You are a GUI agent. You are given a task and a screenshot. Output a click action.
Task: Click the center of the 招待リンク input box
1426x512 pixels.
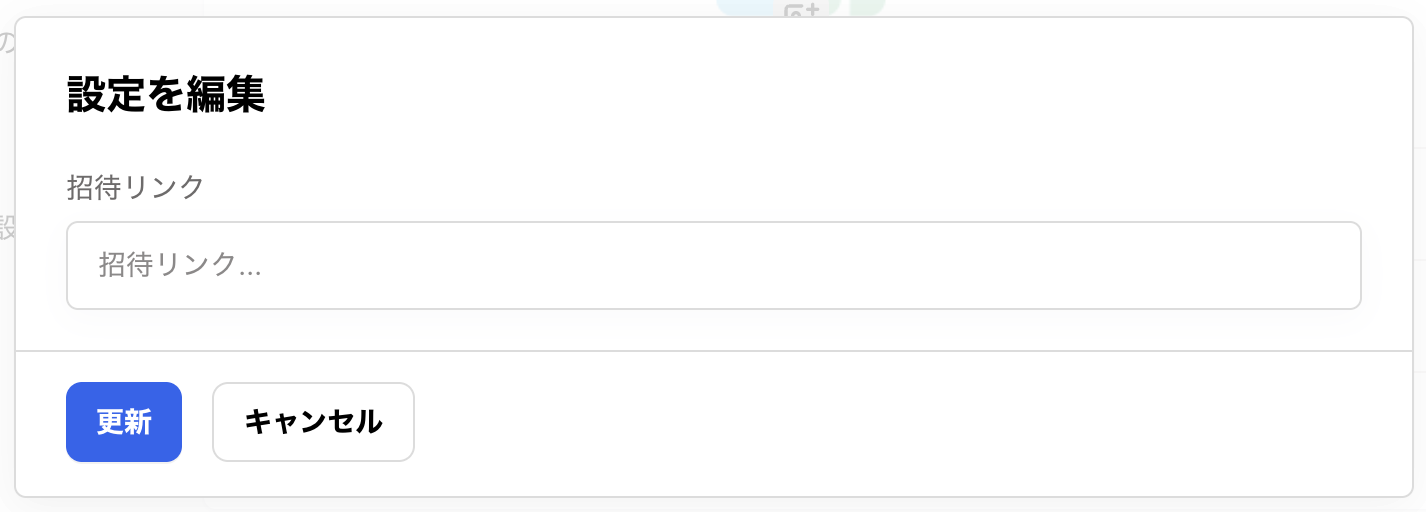pyautogui.click(x=713, y=265)
